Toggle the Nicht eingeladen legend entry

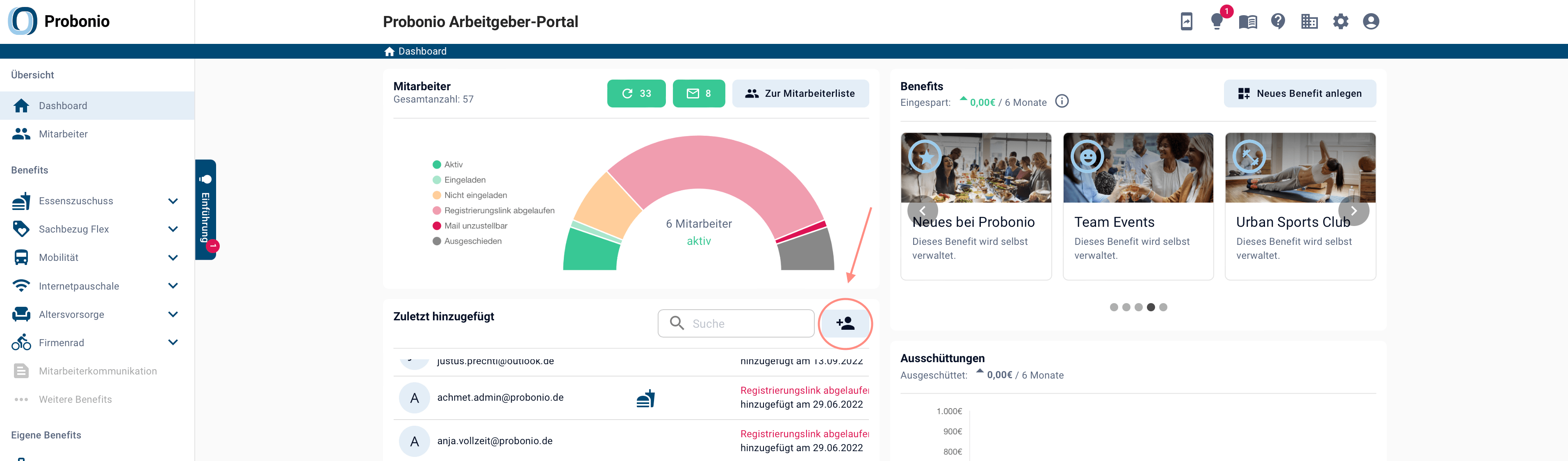click(x=470, y=195)
